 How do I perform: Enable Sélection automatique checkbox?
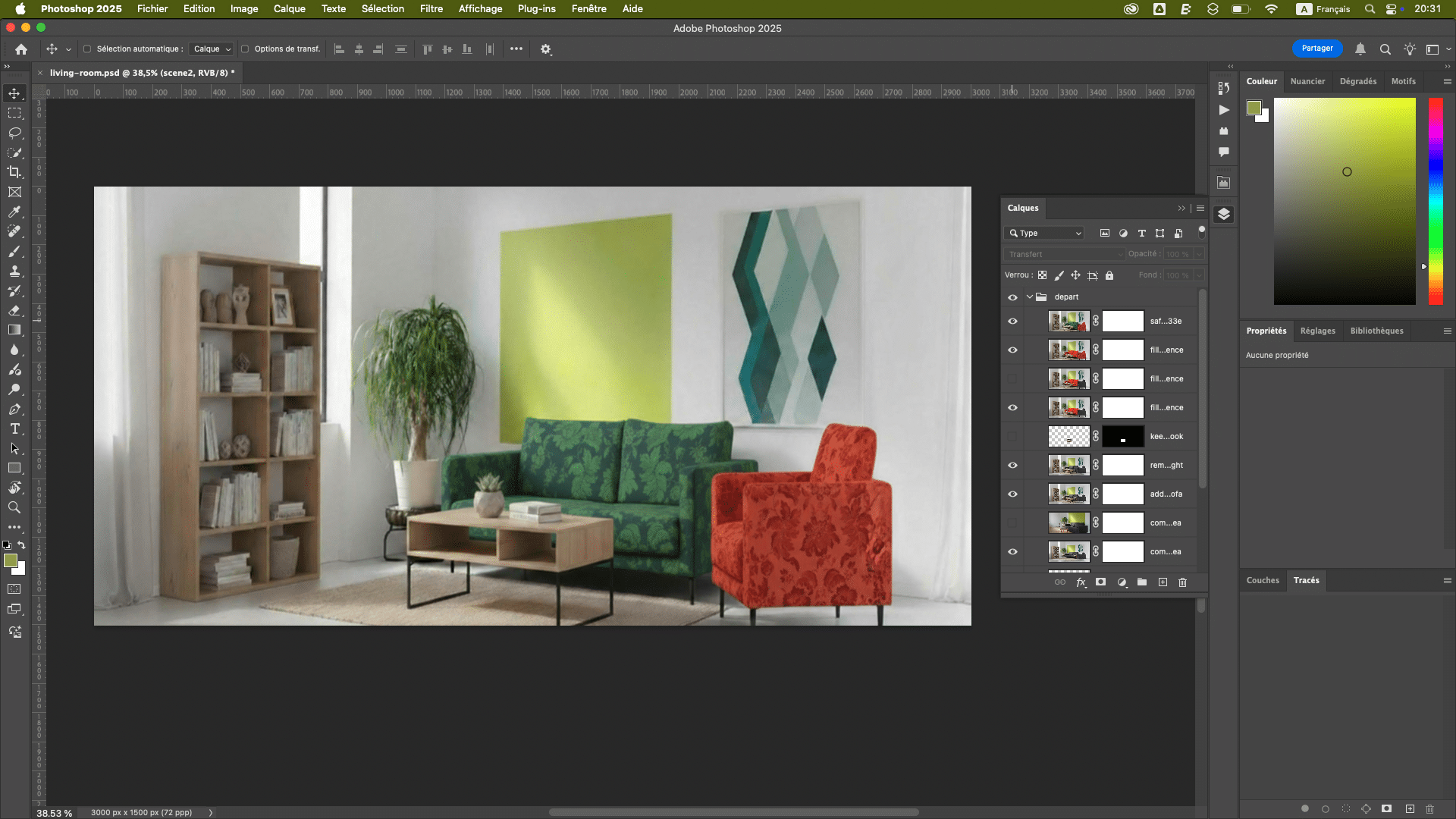coord(87,49)
